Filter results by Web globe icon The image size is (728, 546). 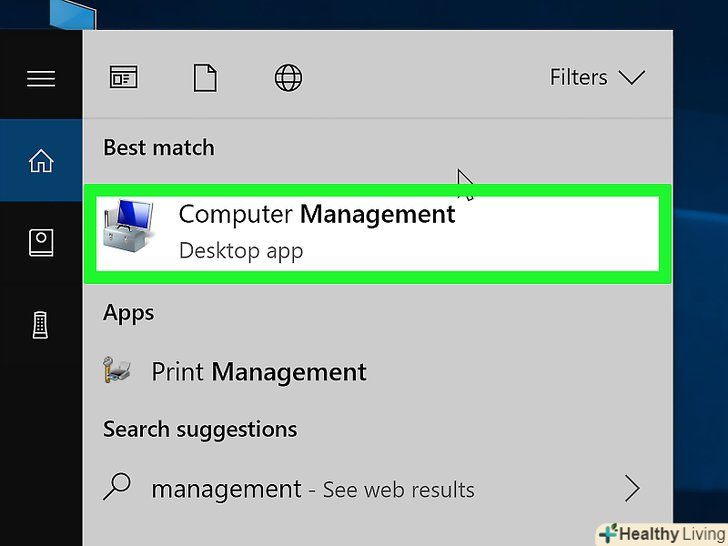288,78
